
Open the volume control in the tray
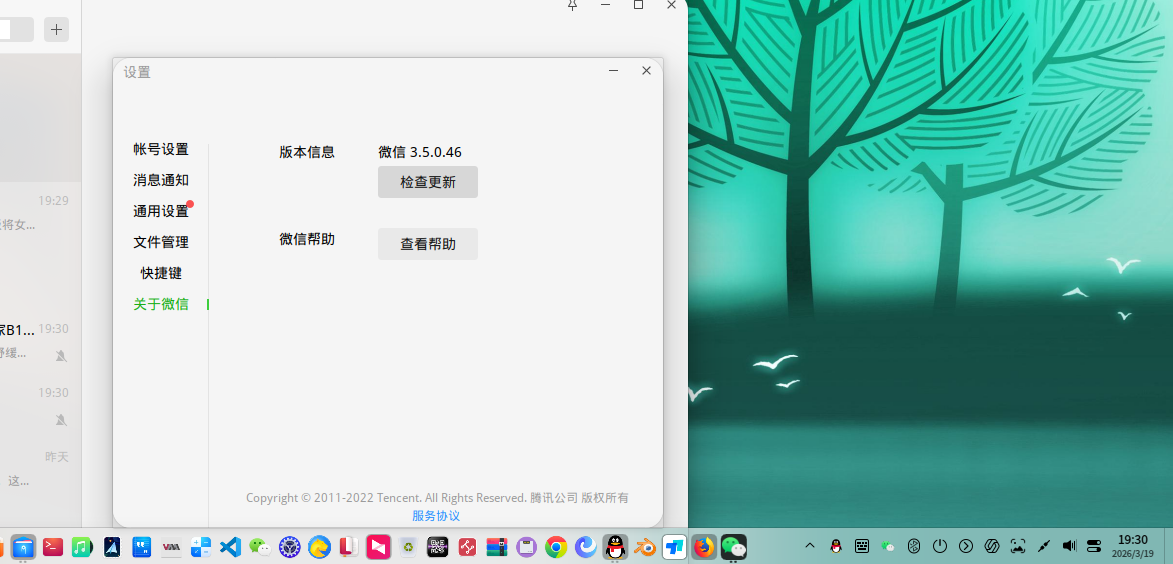[x=1069, y=546]
